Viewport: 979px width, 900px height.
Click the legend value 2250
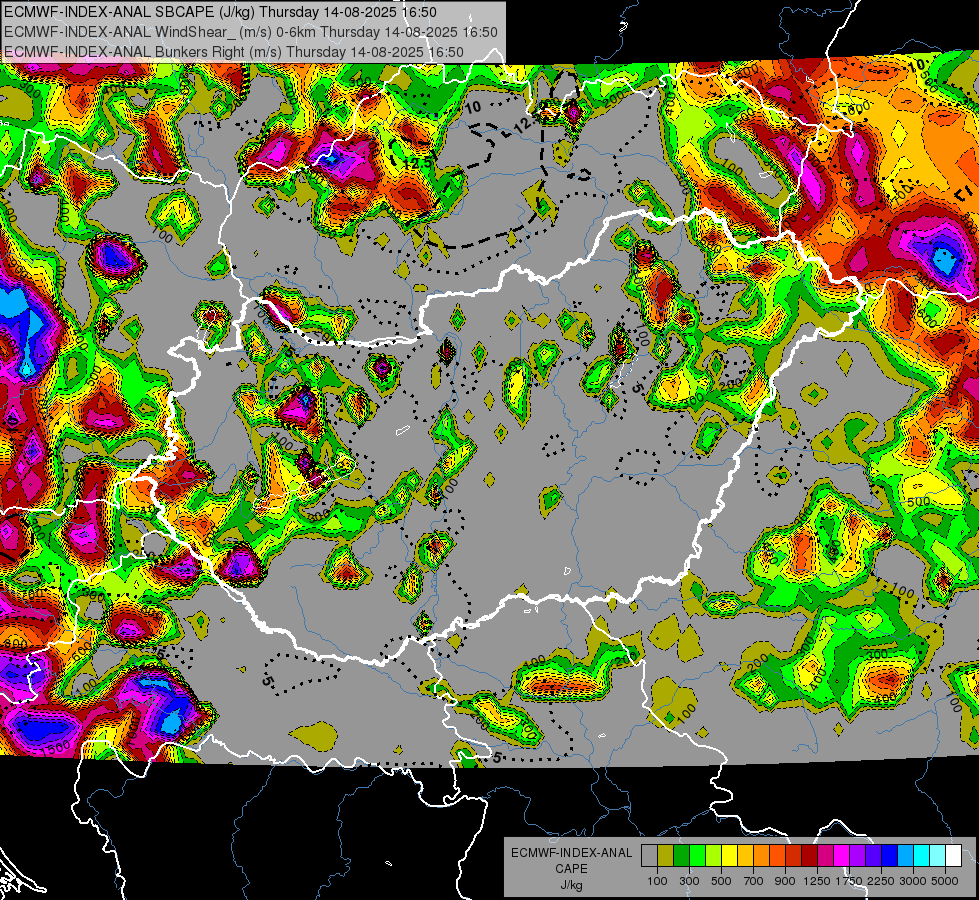tap(881, 881)
